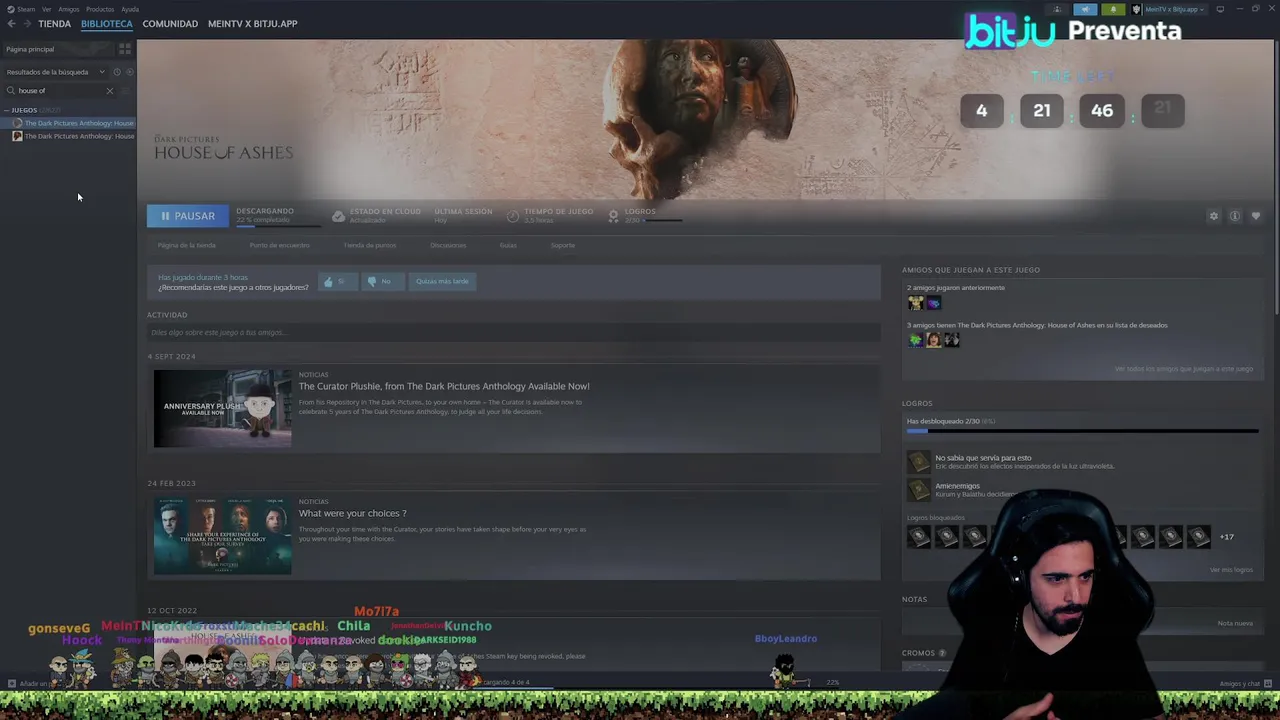1280x720 pixels.
Task: Open 'The Curator Plushie' news headline
Action: tap(444, 386)
